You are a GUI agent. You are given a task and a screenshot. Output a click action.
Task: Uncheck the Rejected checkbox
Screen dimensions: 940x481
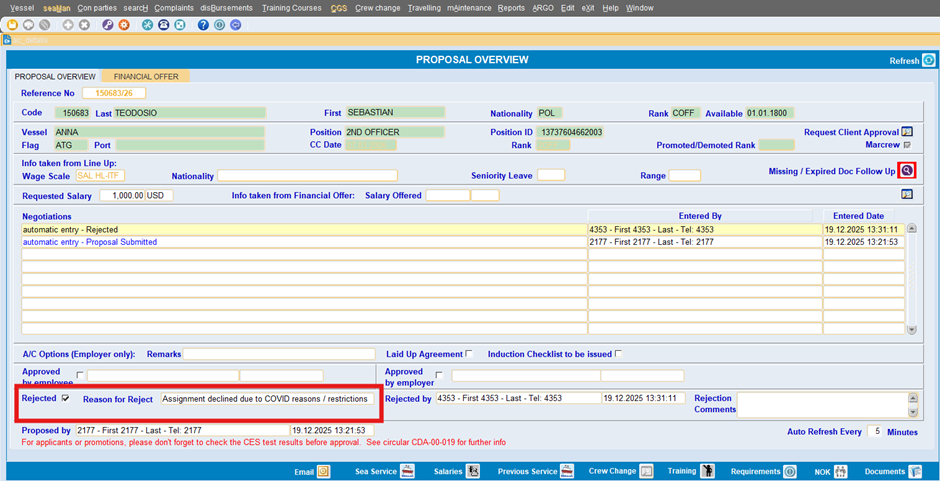point(66,398)
